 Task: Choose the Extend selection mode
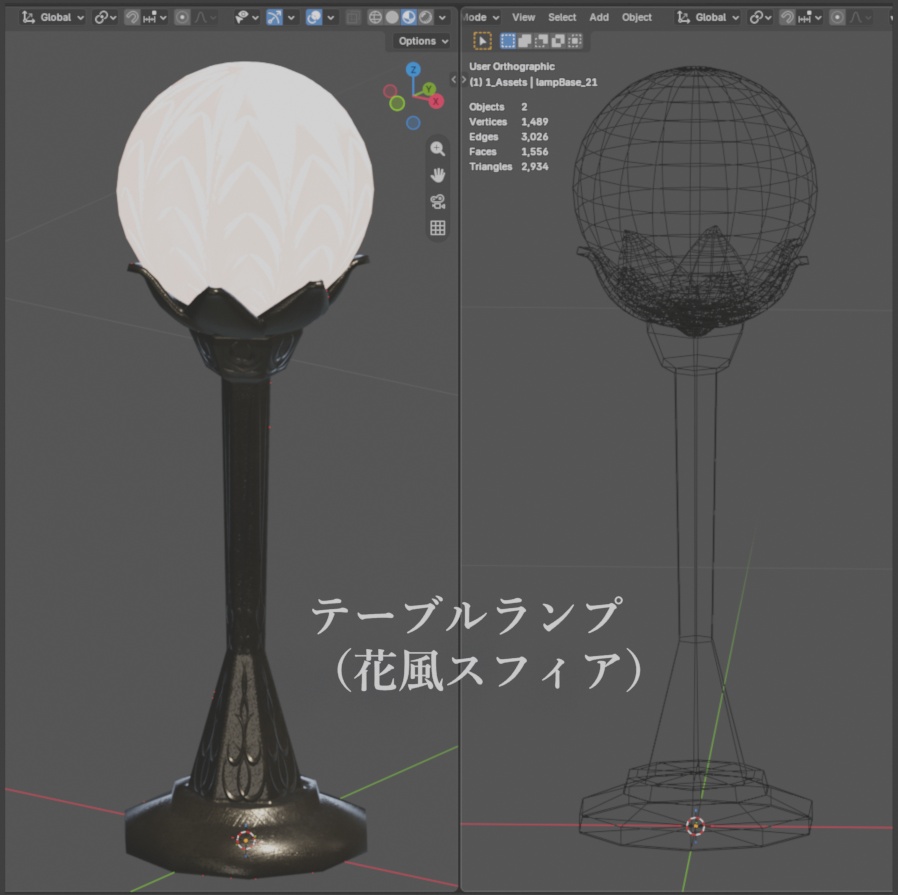click(524, 41)
